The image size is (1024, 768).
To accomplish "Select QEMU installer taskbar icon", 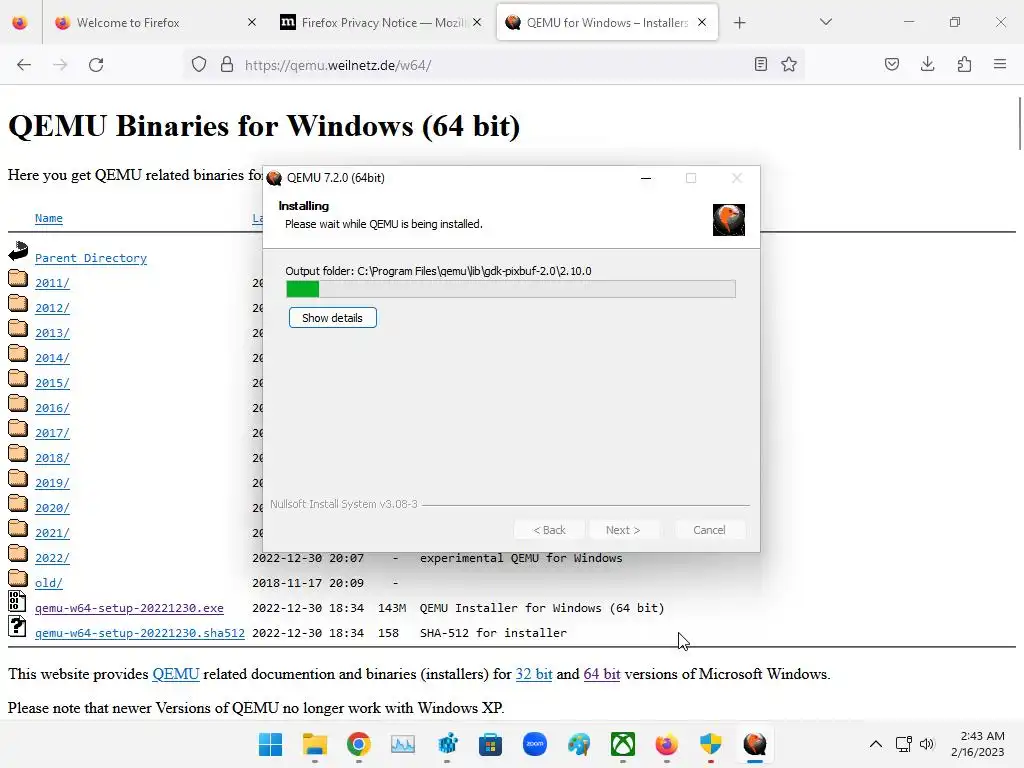I will tap(755, 744).
